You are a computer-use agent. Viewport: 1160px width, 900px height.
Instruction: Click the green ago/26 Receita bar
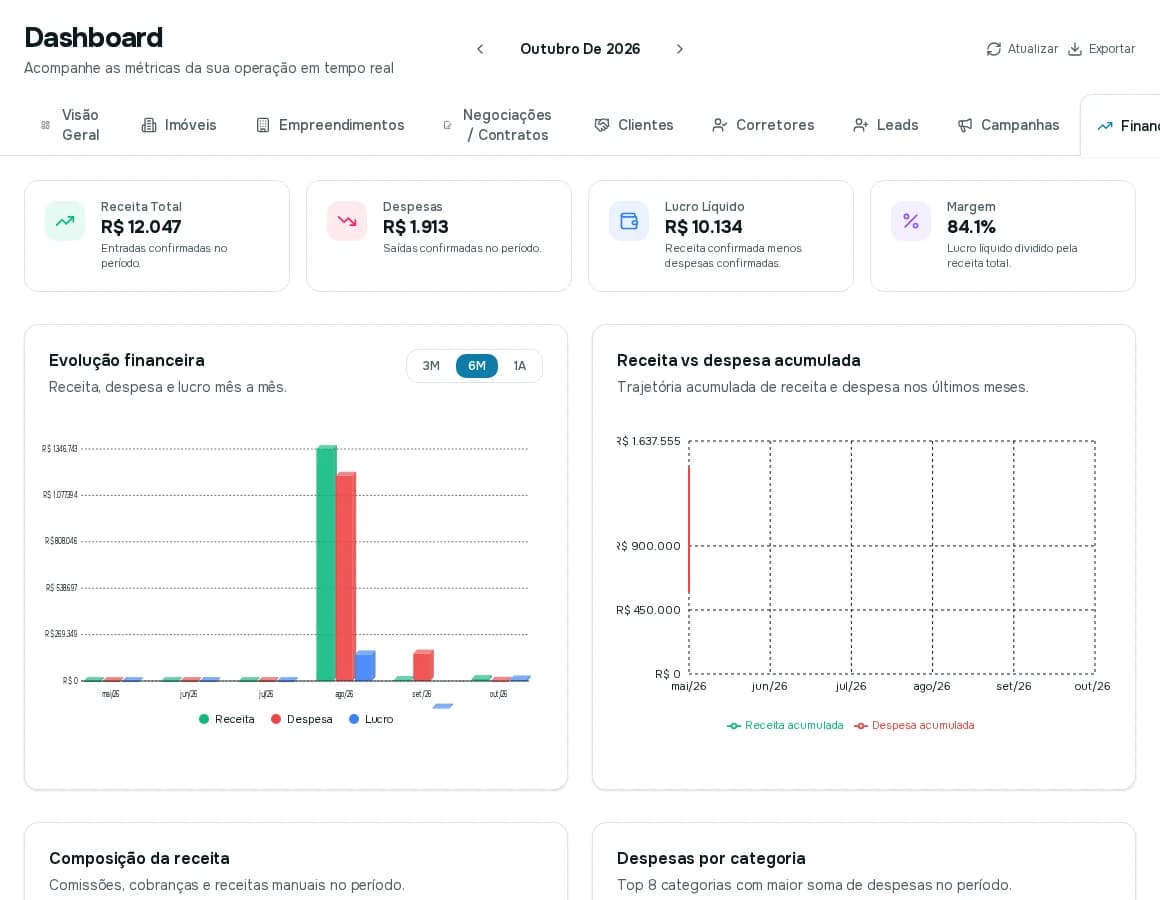[326, 563]
